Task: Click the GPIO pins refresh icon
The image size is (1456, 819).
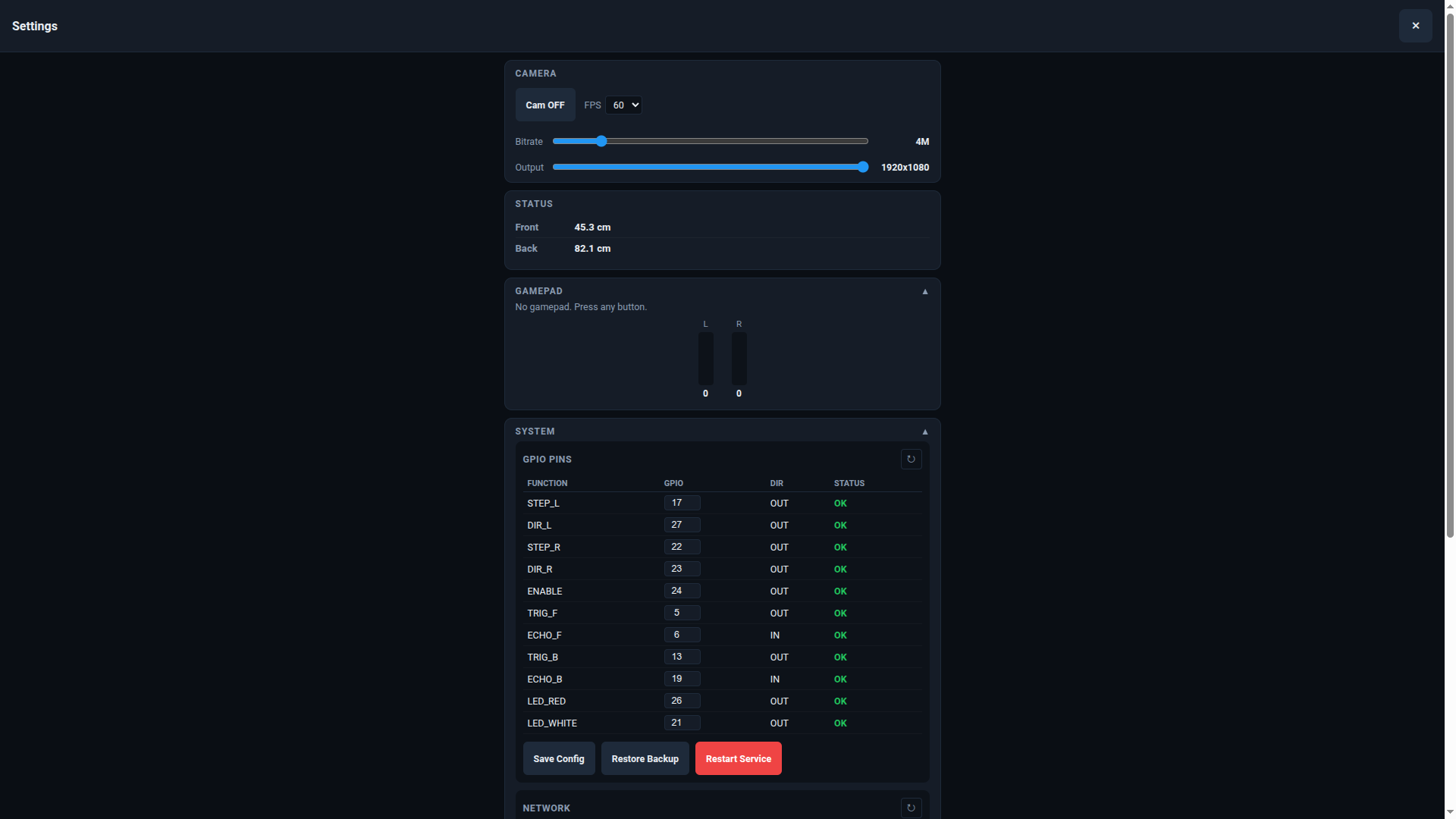Action: tap(911, 459)
